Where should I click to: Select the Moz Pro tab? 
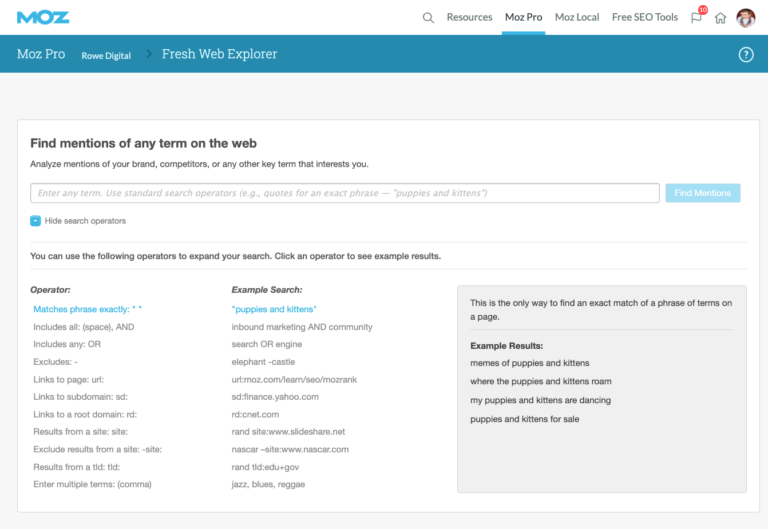523,17
